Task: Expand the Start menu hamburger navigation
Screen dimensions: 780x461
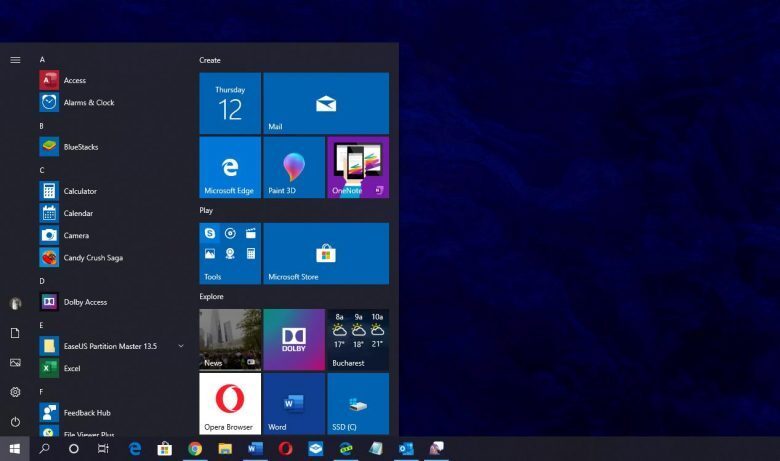Action: (x=15, y=60)
